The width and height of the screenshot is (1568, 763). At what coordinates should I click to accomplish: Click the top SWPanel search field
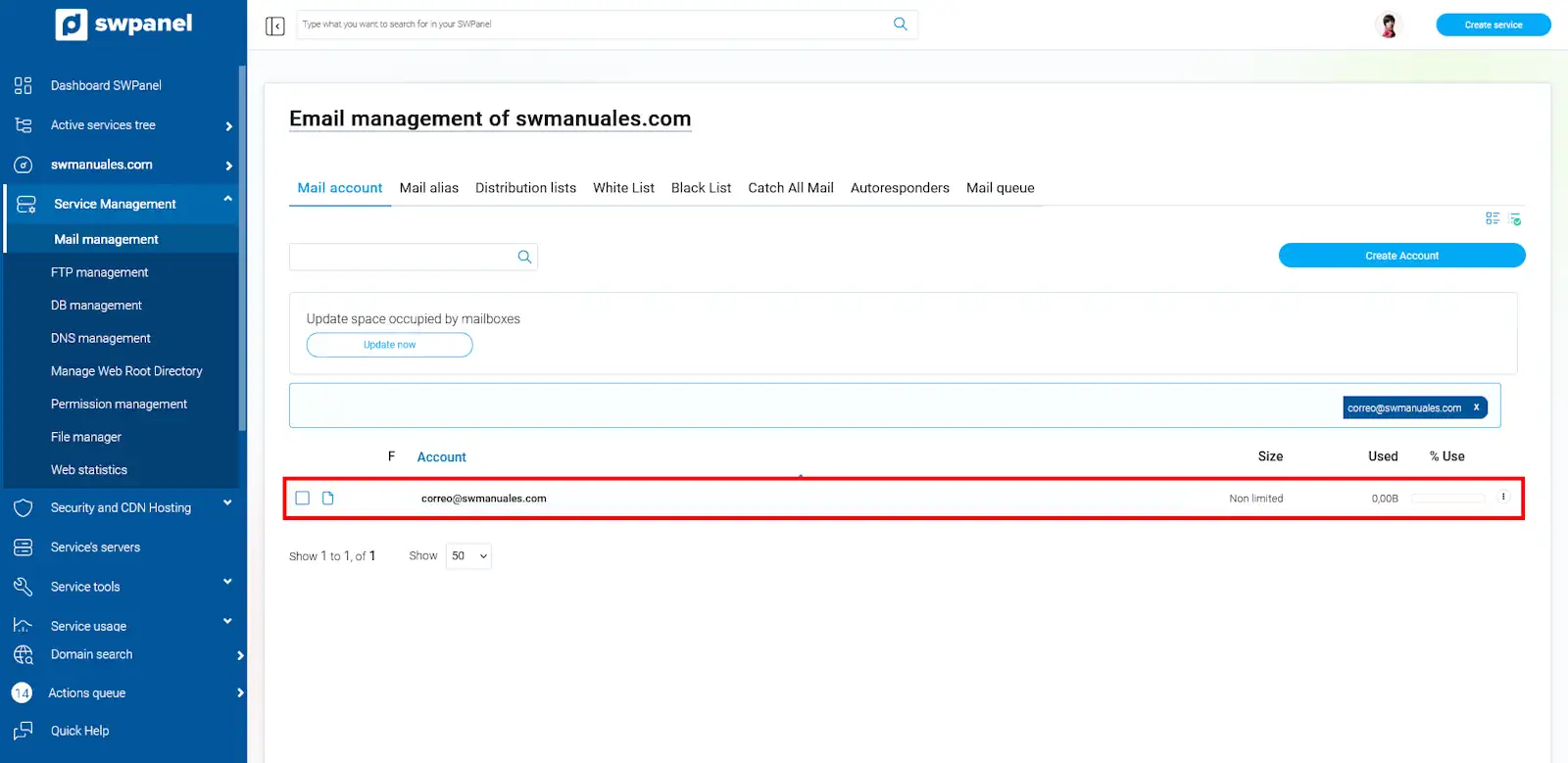[606, 24]
